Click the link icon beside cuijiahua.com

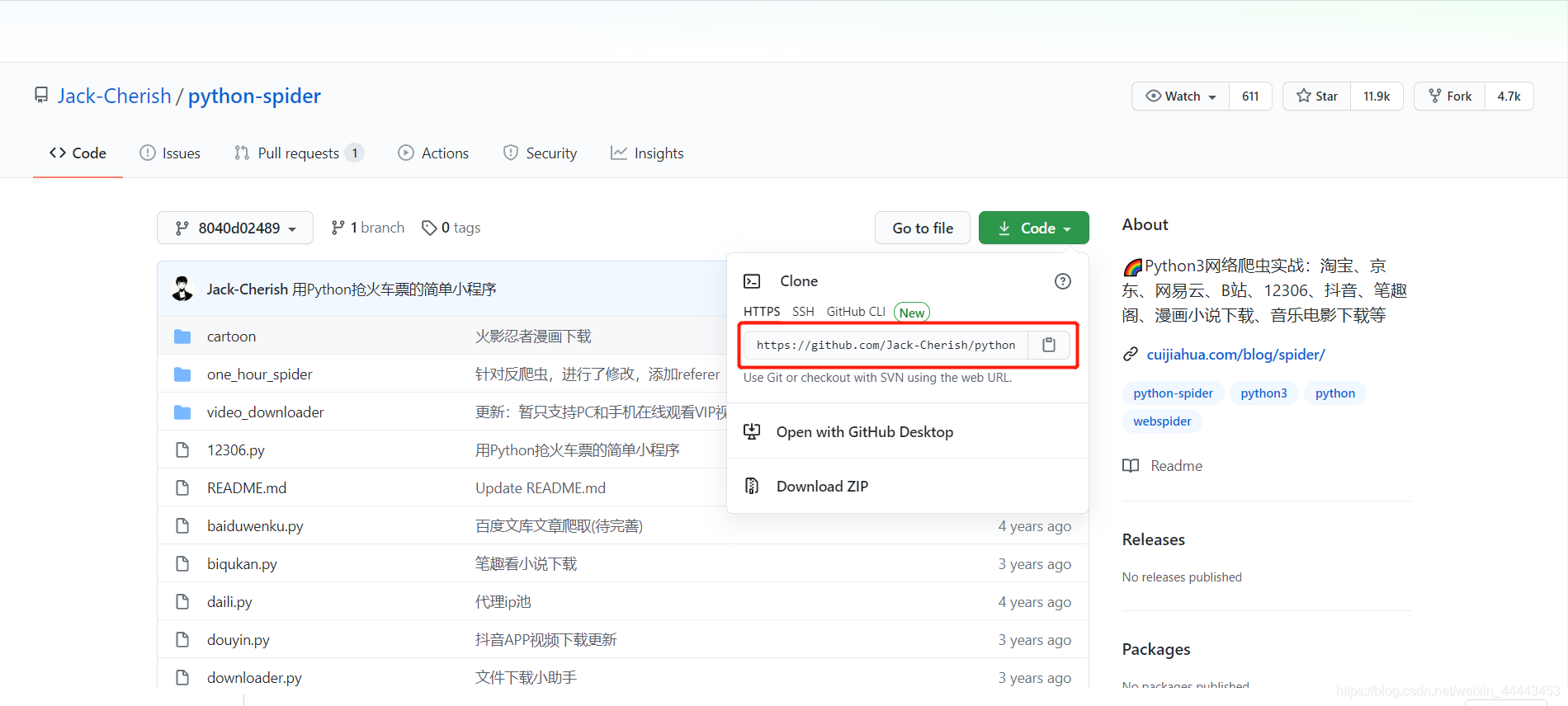coord(1131,355)
